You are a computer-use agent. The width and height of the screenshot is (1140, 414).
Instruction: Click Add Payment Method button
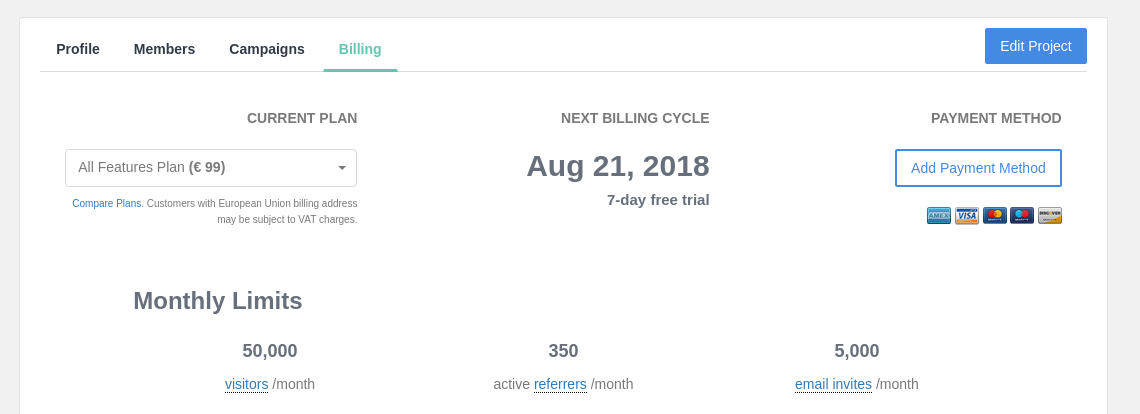click(x=978, y=168)
